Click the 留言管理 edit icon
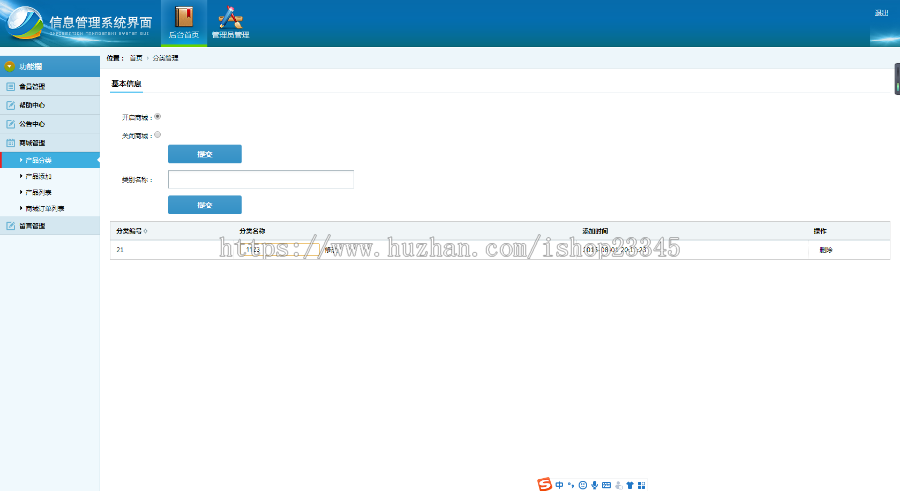The width and height of the screenshot is (900, 491). pyautogui.click(x=10, y=226)
